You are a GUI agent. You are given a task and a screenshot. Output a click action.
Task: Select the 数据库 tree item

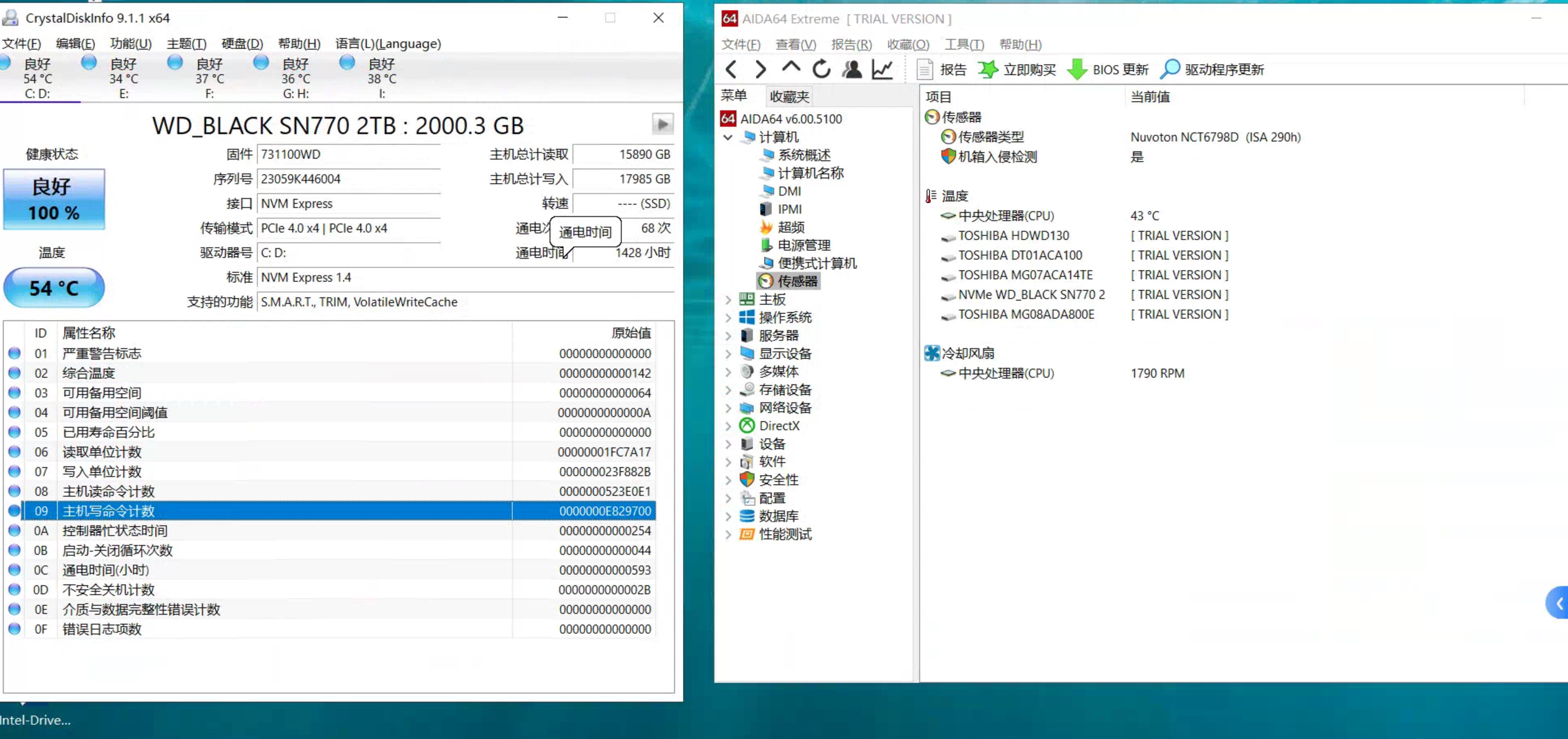(769, 516)
